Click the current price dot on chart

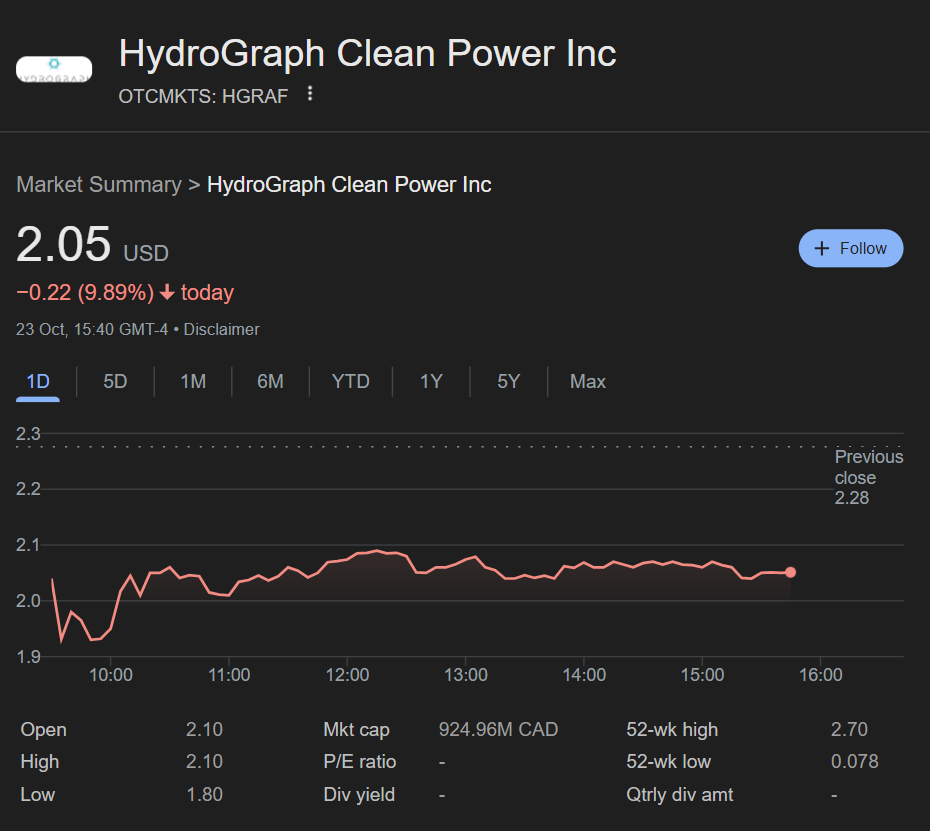[x=790, y=572]
